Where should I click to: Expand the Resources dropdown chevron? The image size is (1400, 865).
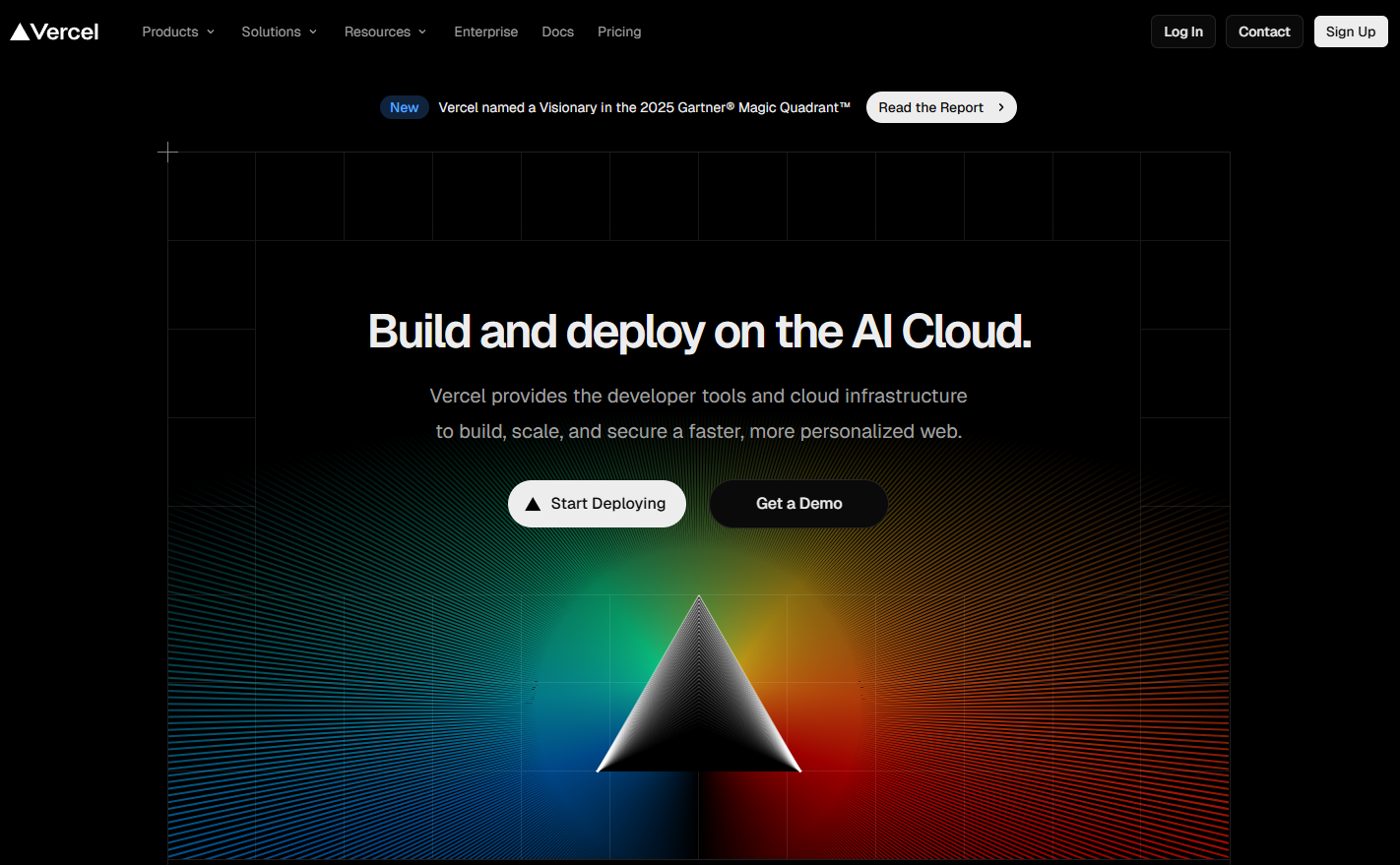(x=422, y=31)
